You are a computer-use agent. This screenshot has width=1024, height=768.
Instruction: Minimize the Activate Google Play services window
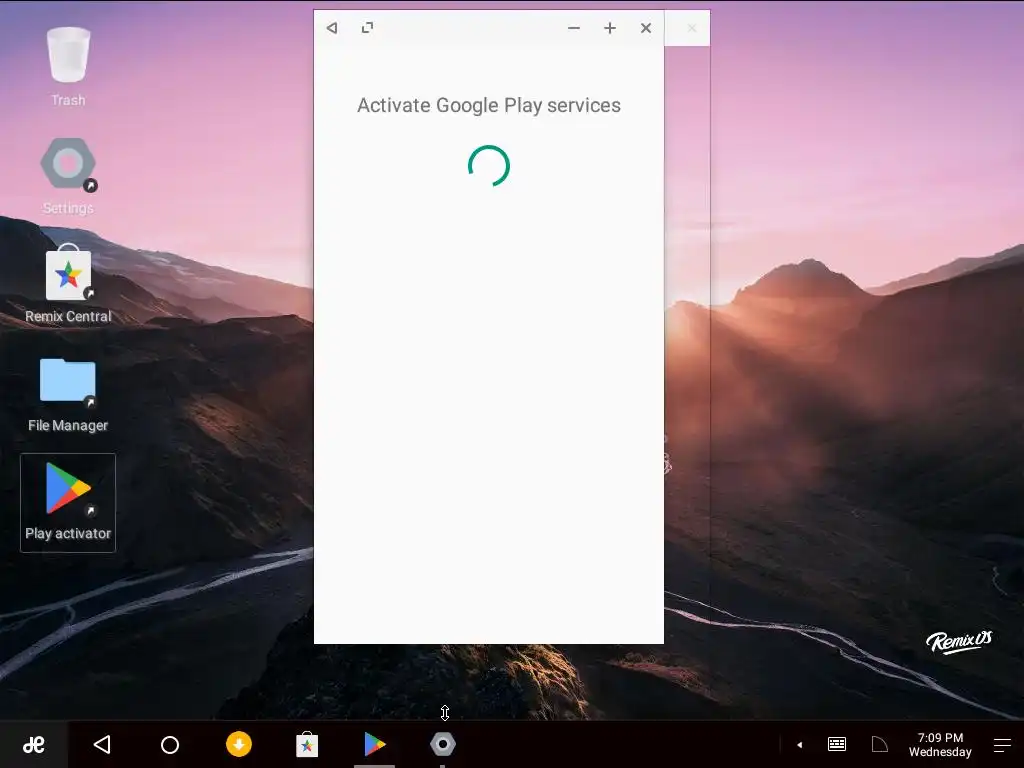click(574, 28)
